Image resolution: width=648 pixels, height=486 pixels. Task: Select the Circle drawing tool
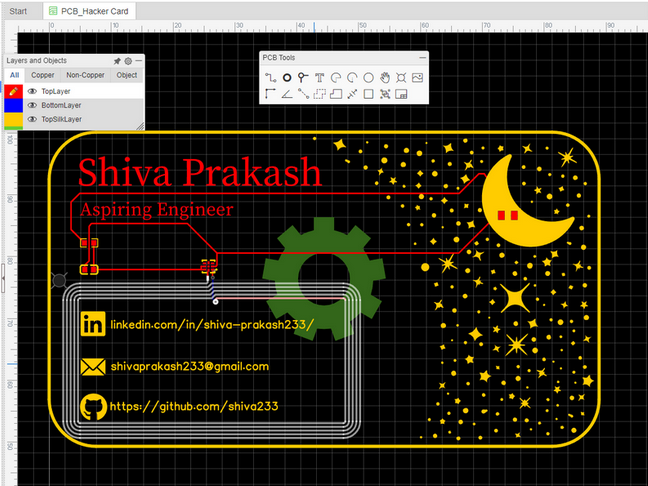click(x=368, y=77)
